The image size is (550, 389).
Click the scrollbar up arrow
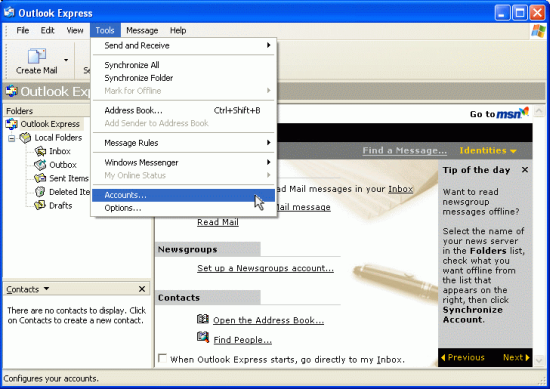pos(539,112)
